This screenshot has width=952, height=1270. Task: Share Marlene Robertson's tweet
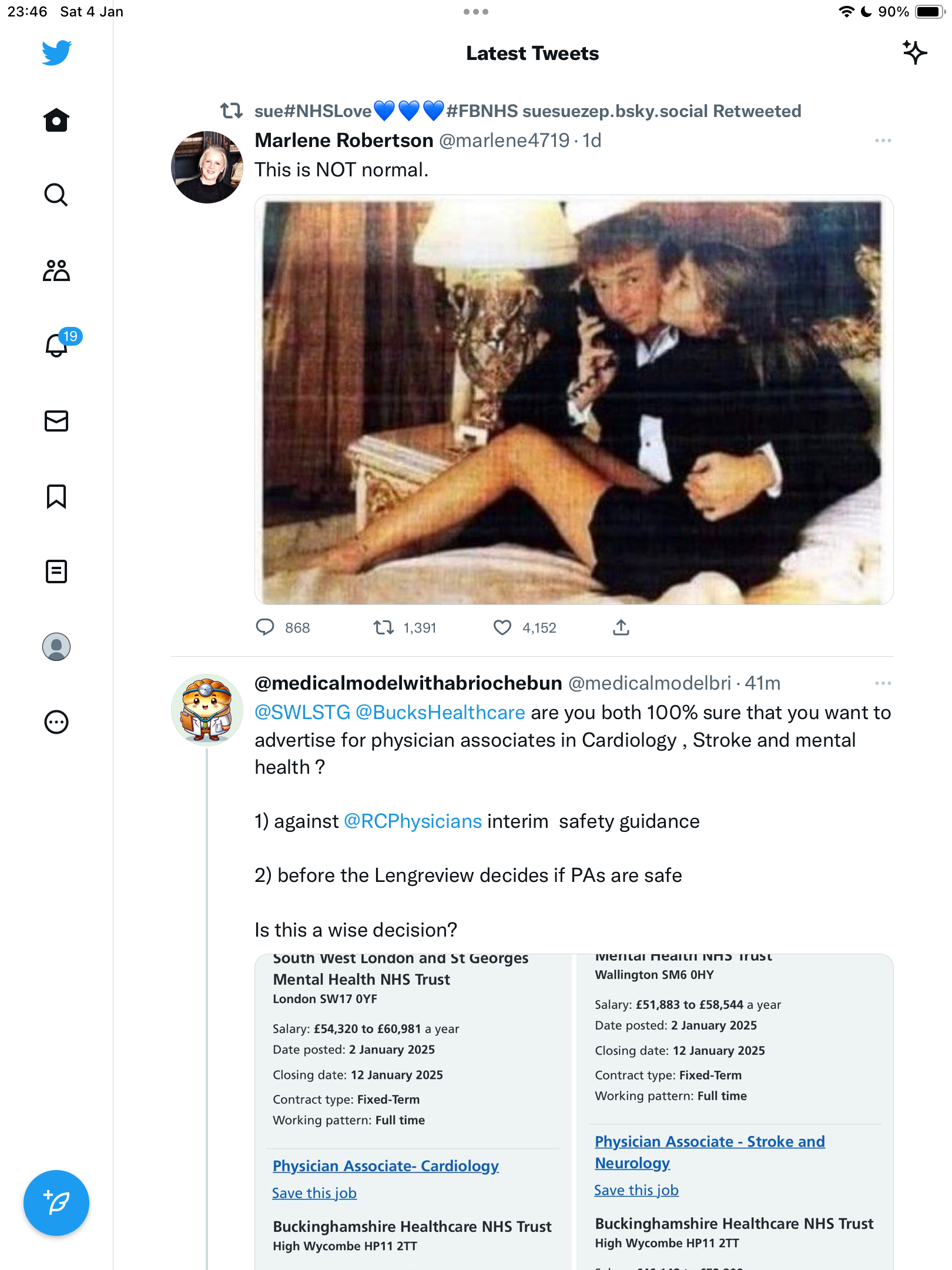[621, 628]
